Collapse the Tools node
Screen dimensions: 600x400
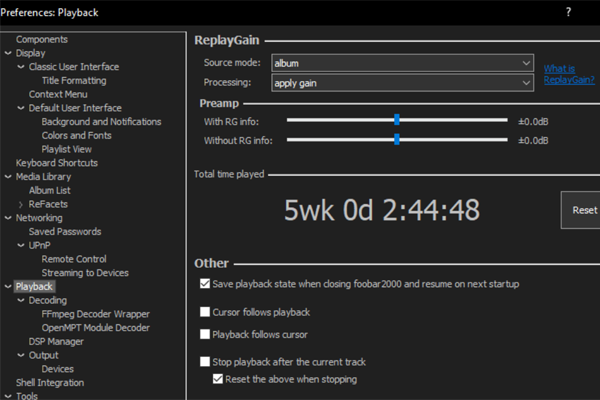8,395
